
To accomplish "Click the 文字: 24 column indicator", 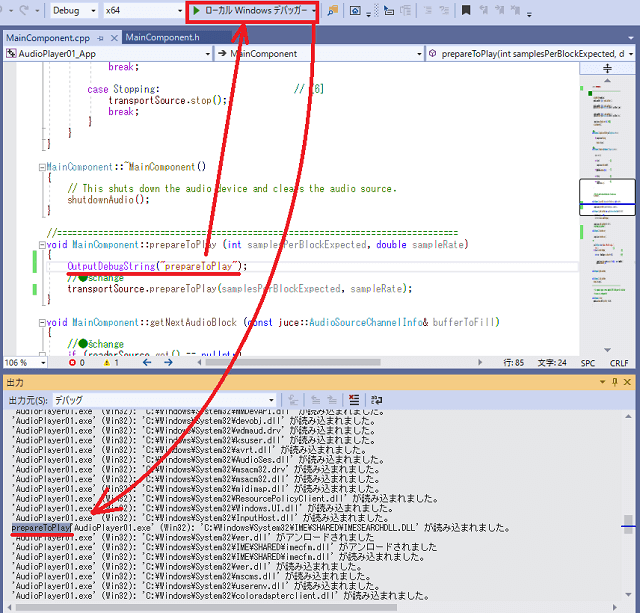I will (x=552, y=363).
